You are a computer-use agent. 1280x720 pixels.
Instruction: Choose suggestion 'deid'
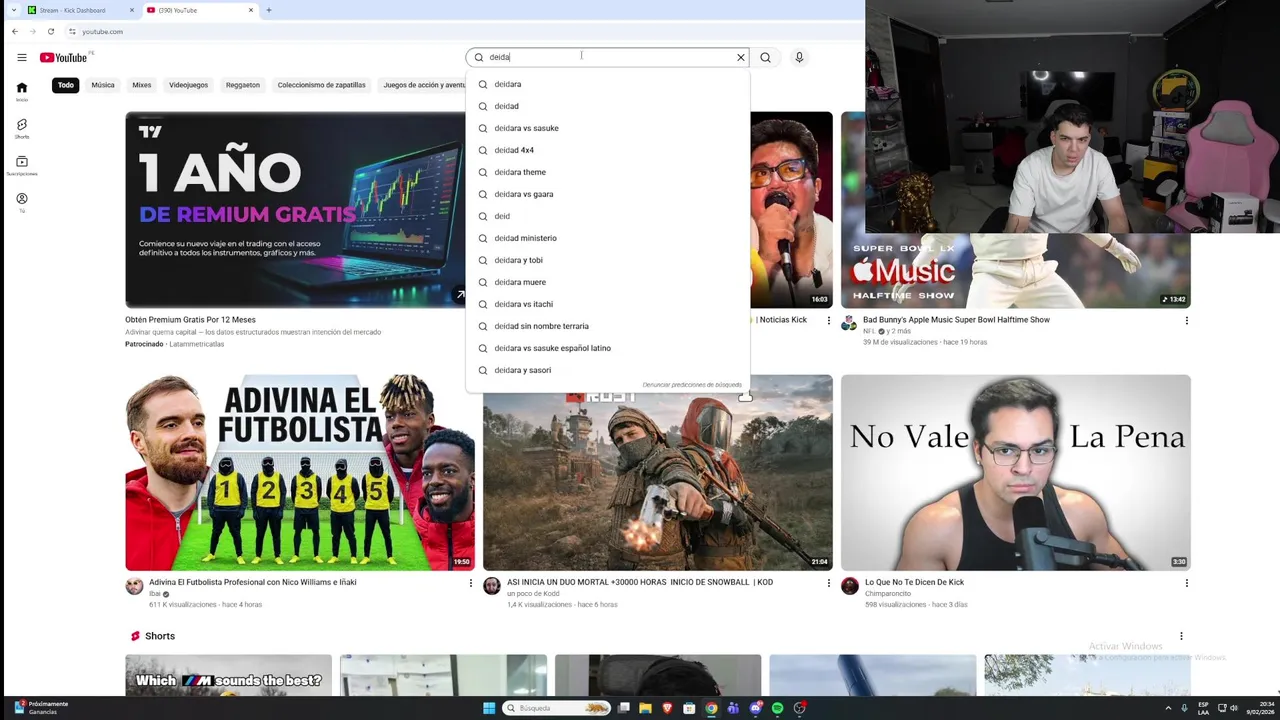(x=608, y=216)
